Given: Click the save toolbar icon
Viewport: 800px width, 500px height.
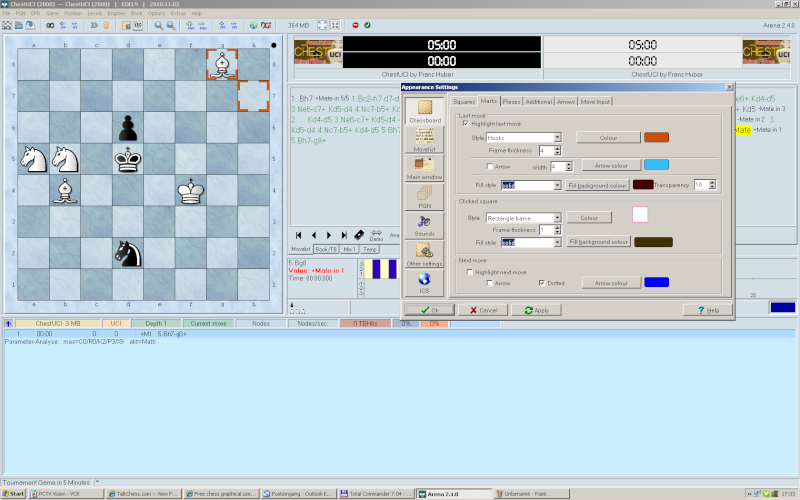Looking at the screenshot, I should point(31,25).
